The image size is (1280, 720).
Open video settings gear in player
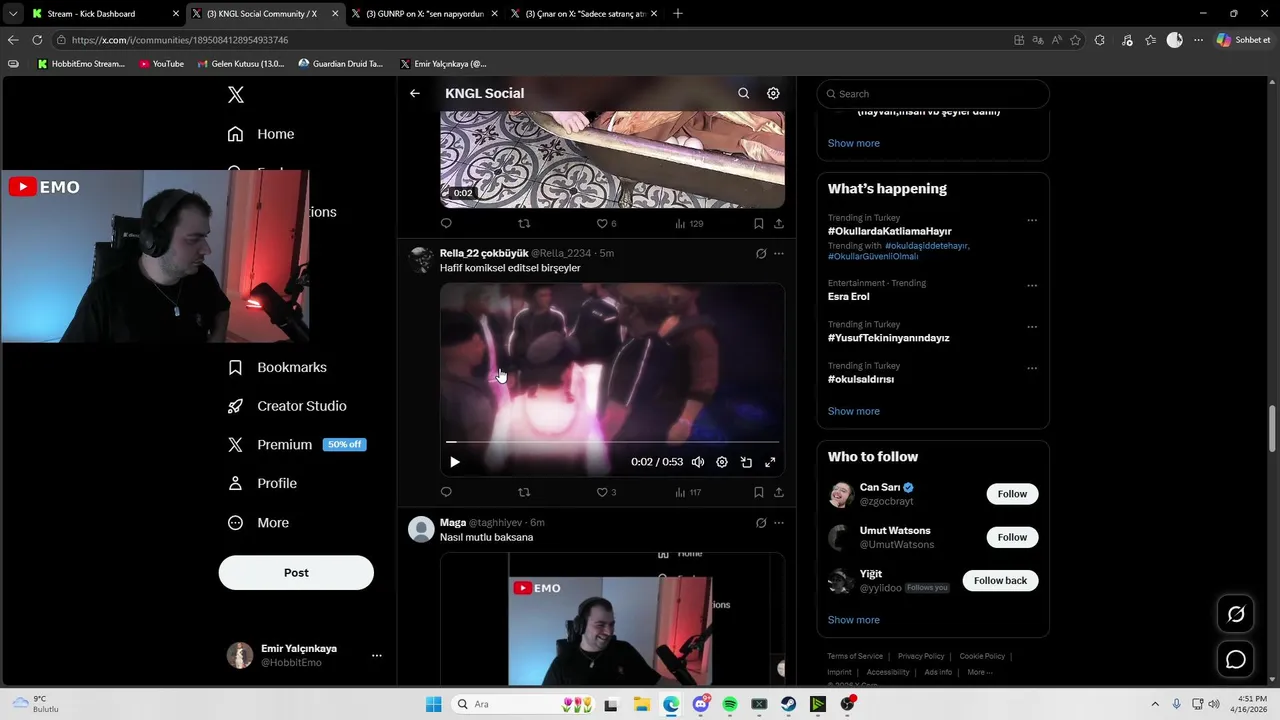click(722, 462)
